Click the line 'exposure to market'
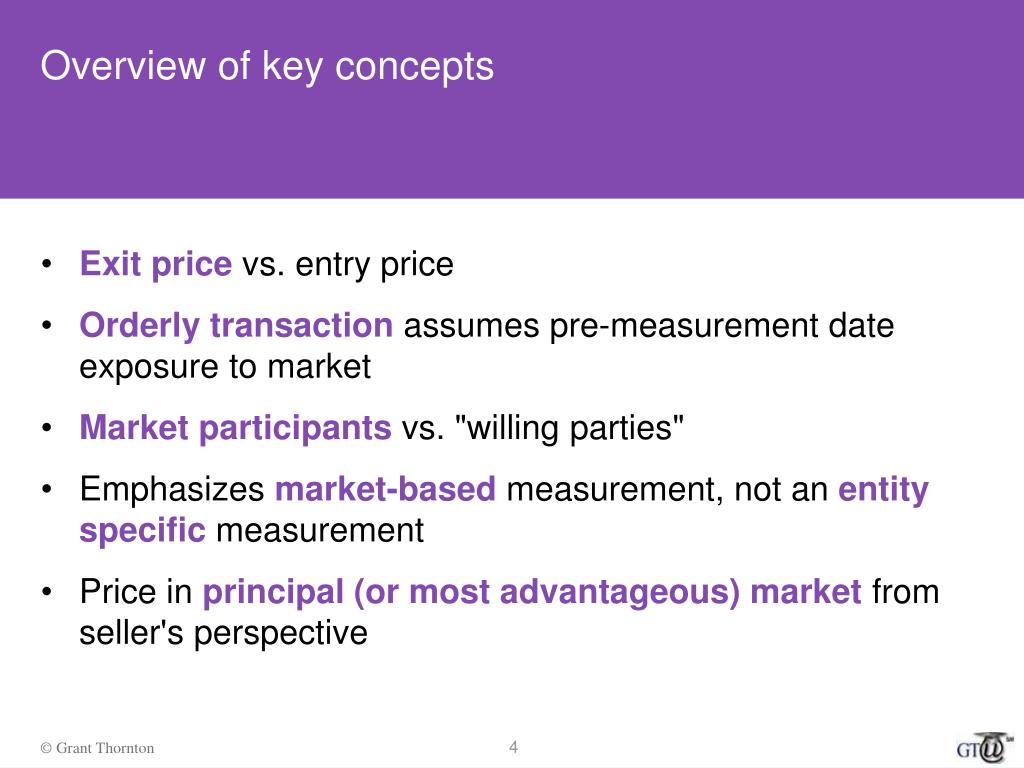 pos(225,366)
